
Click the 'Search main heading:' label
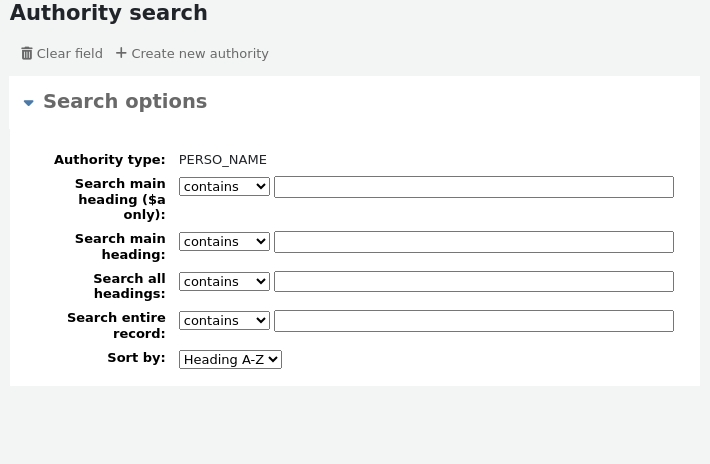pyautogui.click(x=121, y=246)
